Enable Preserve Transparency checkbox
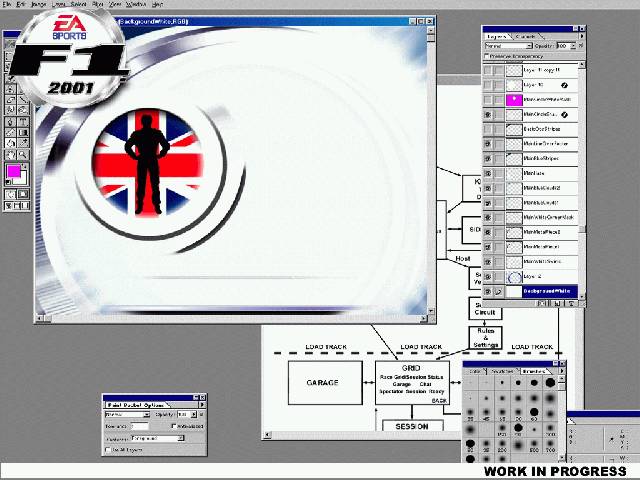 tap(487, 56)
